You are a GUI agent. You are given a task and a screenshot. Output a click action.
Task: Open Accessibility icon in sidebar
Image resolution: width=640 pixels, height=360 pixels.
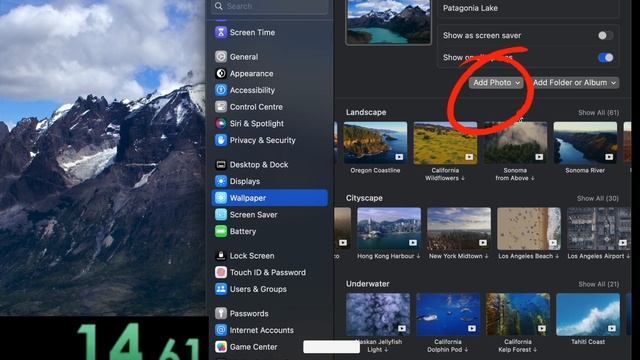point(221,90)
